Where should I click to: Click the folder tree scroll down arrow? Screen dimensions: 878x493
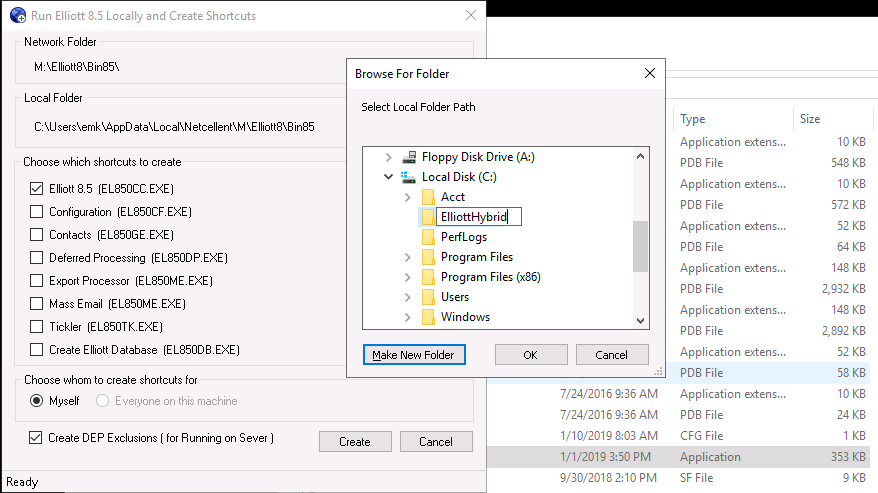pyautogui.click(x=641, y=321)
